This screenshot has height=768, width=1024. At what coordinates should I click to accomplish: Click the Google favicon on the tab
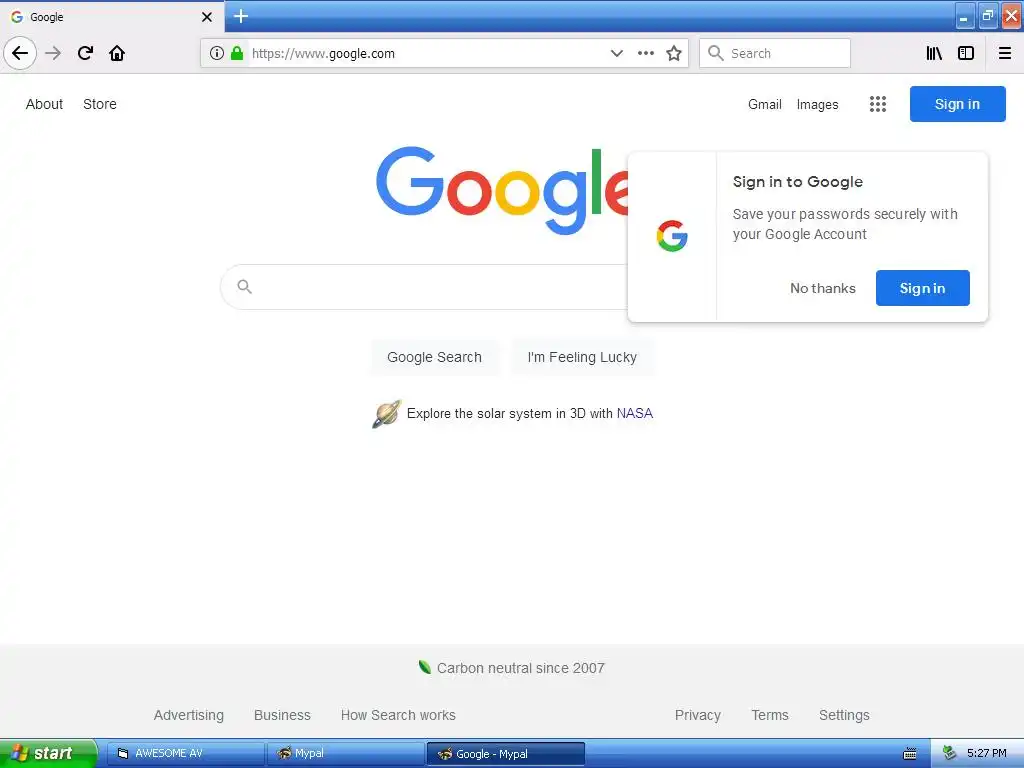[x=17, y=17]
